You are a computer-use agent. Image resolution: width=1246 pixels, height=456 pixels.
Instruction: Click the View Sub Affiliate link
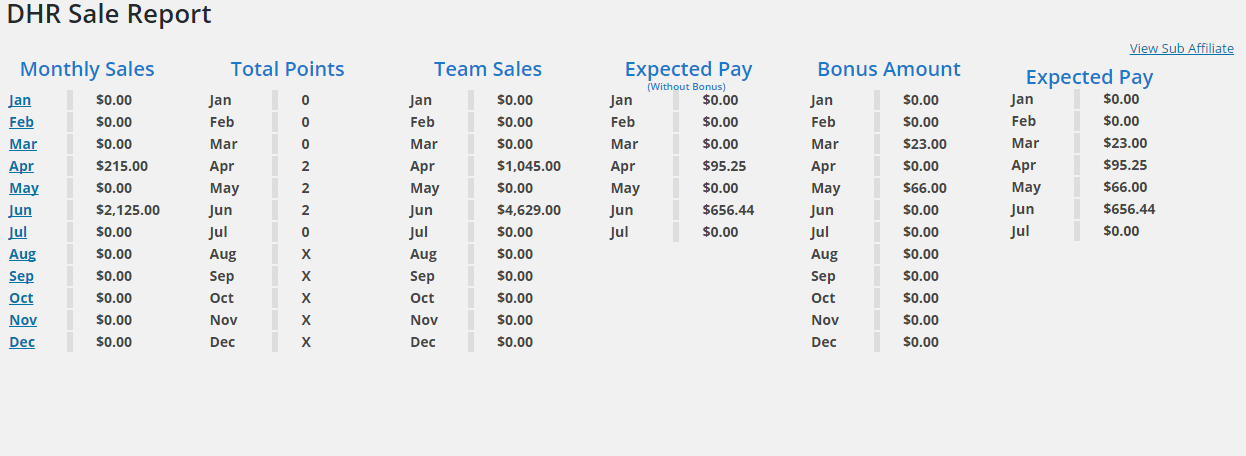coord(1181,48)
